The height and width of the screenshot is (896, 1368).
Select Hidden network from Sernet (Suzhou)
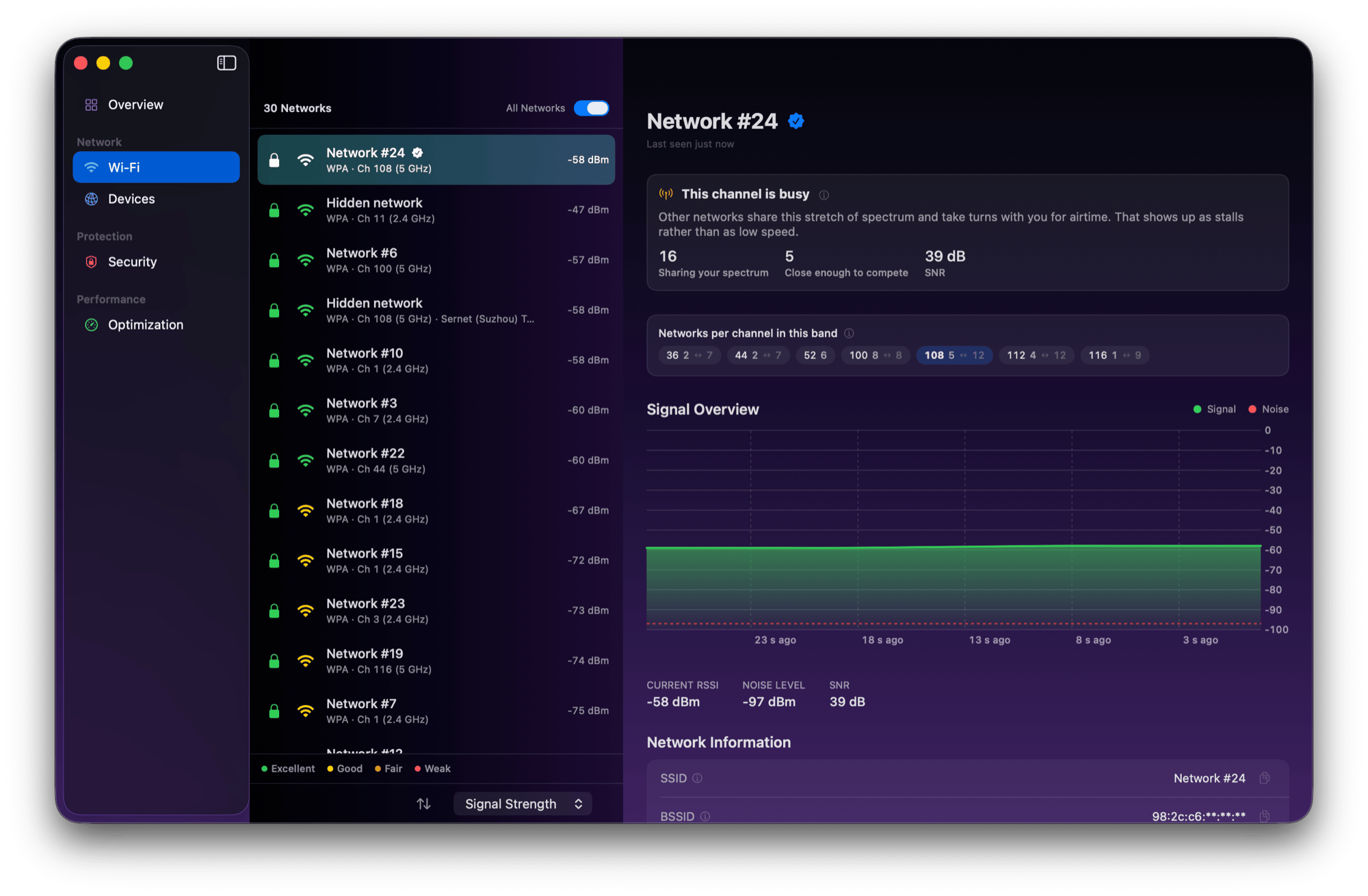click(436, 311)
